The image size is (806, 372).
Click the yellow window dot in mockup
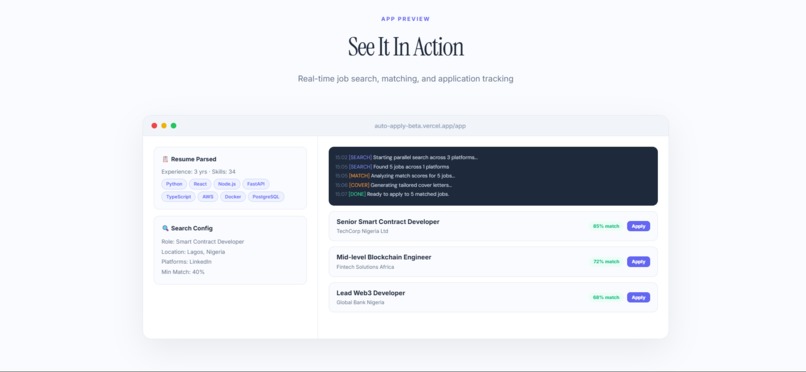tap(164, 125)
